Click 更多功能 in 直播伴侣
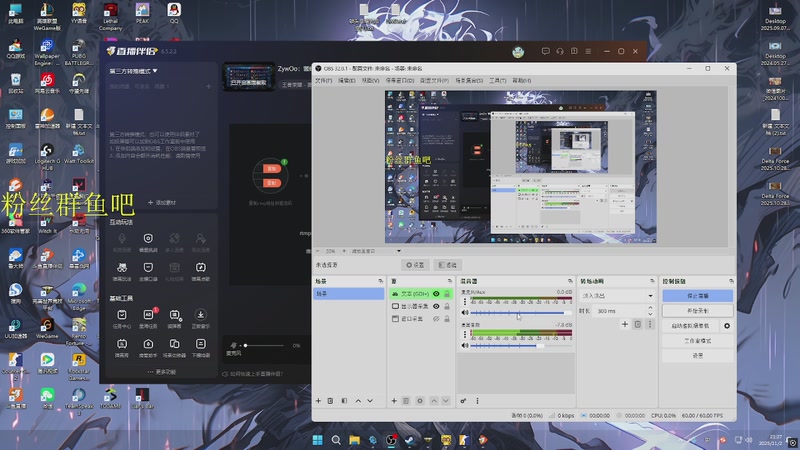Screen dimensions: 800x450 point(162,372)
